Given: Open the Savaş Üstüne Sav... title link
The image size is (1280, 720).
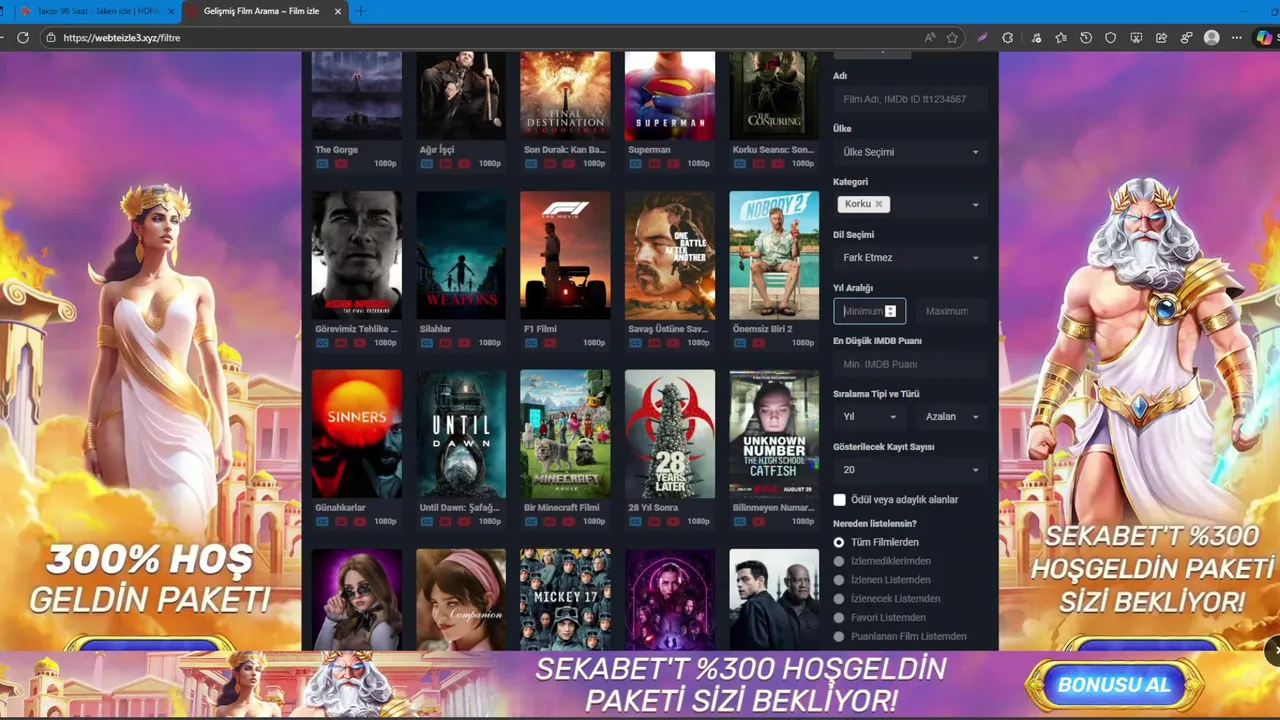Looking at the screenshot, I should click(x=668, y=329).
